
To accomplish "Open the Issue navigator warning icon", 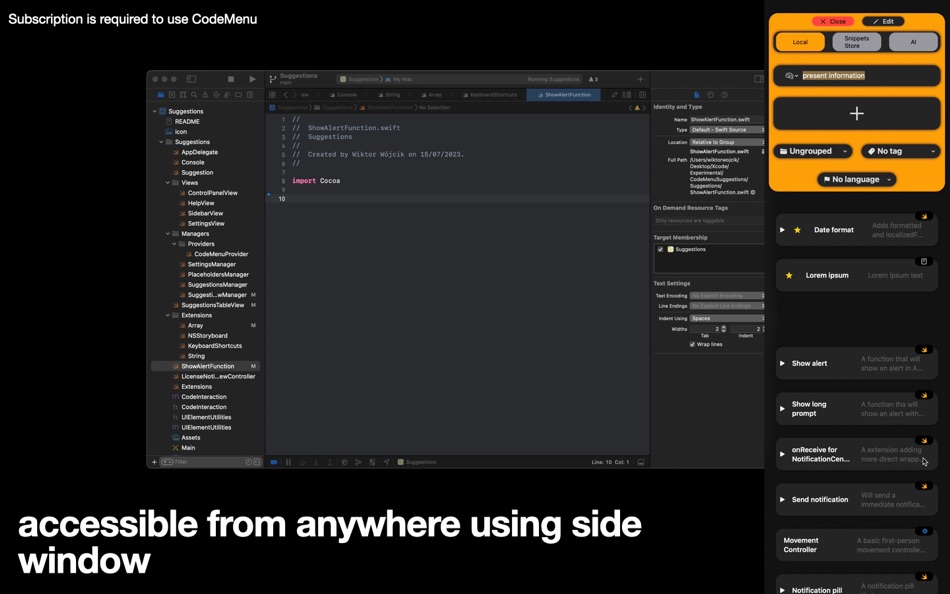I will 205,95.
